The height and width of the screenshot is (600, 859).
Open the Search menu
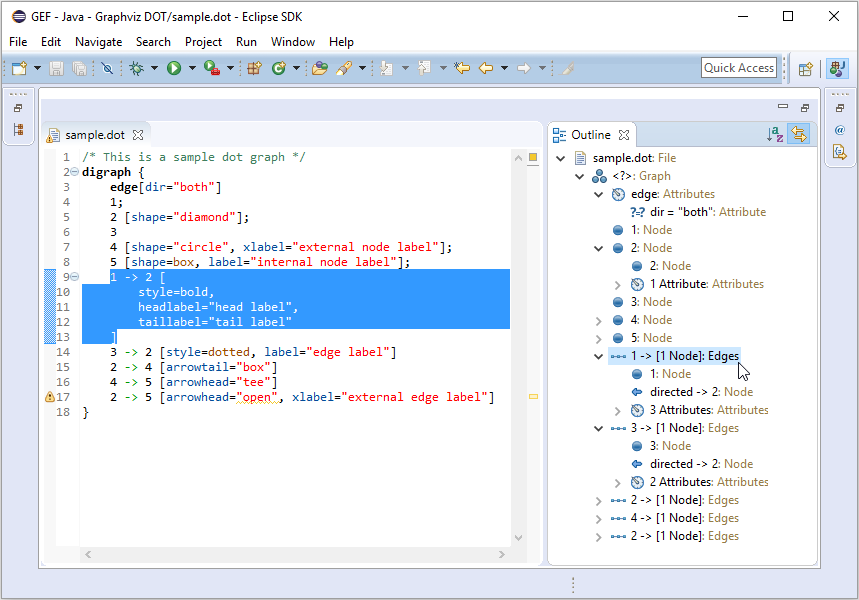coord(153,42)
